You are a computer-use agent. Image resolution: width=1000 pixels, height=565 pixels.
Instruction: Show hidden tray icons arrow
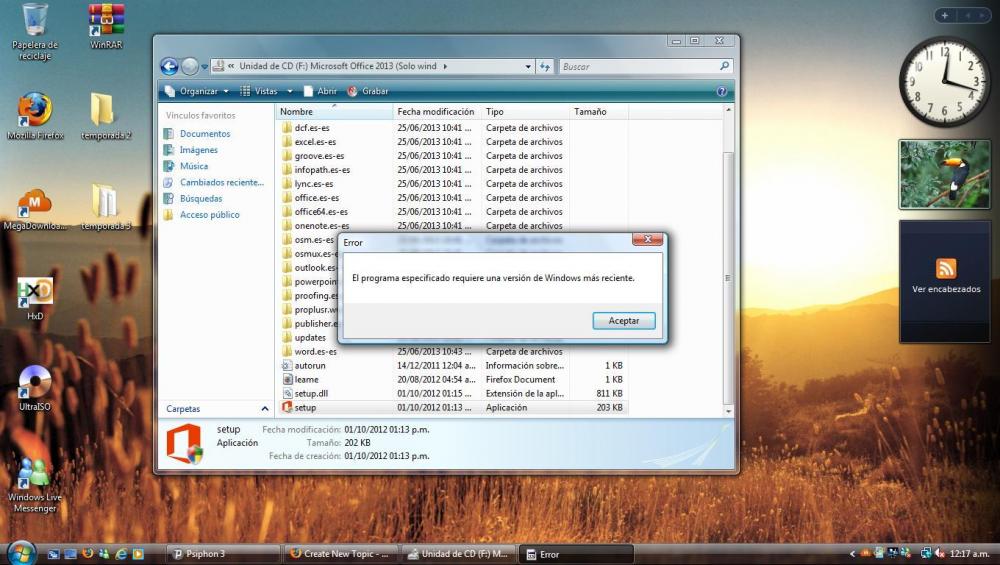[x=853, y=554]
